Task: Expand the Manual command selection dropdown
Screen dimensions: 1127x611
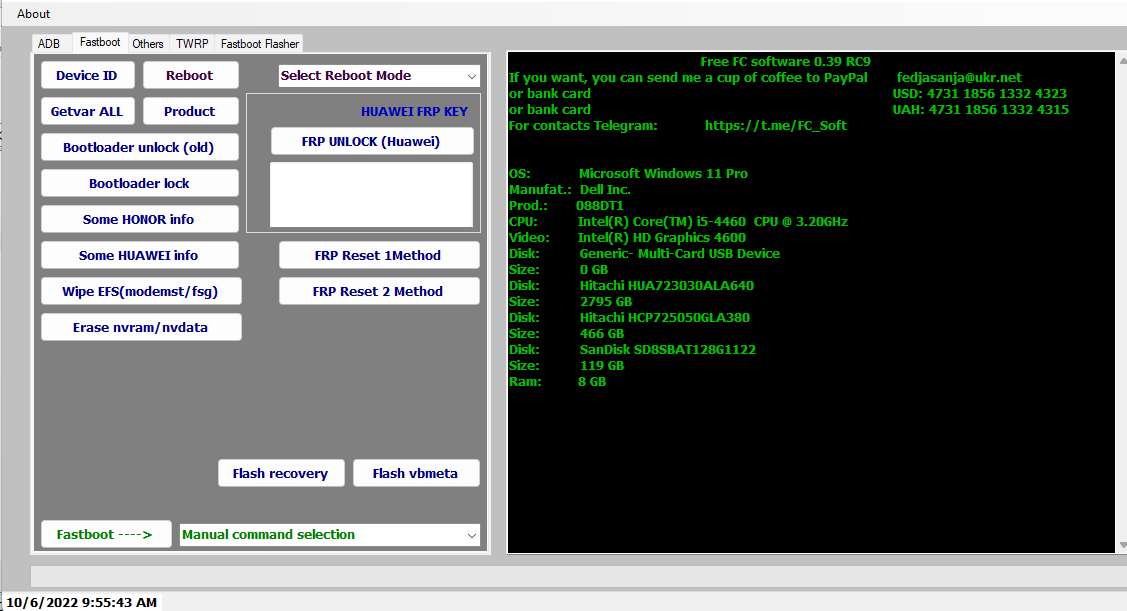Action: coord(330,534)
